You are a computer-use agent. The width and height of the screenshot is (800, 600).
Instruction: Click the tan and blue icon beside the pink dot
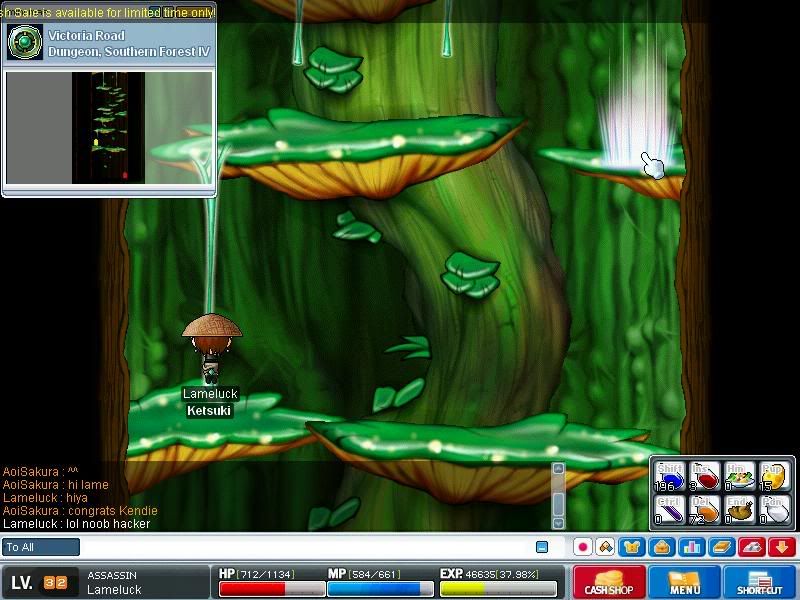pos(606,547)
